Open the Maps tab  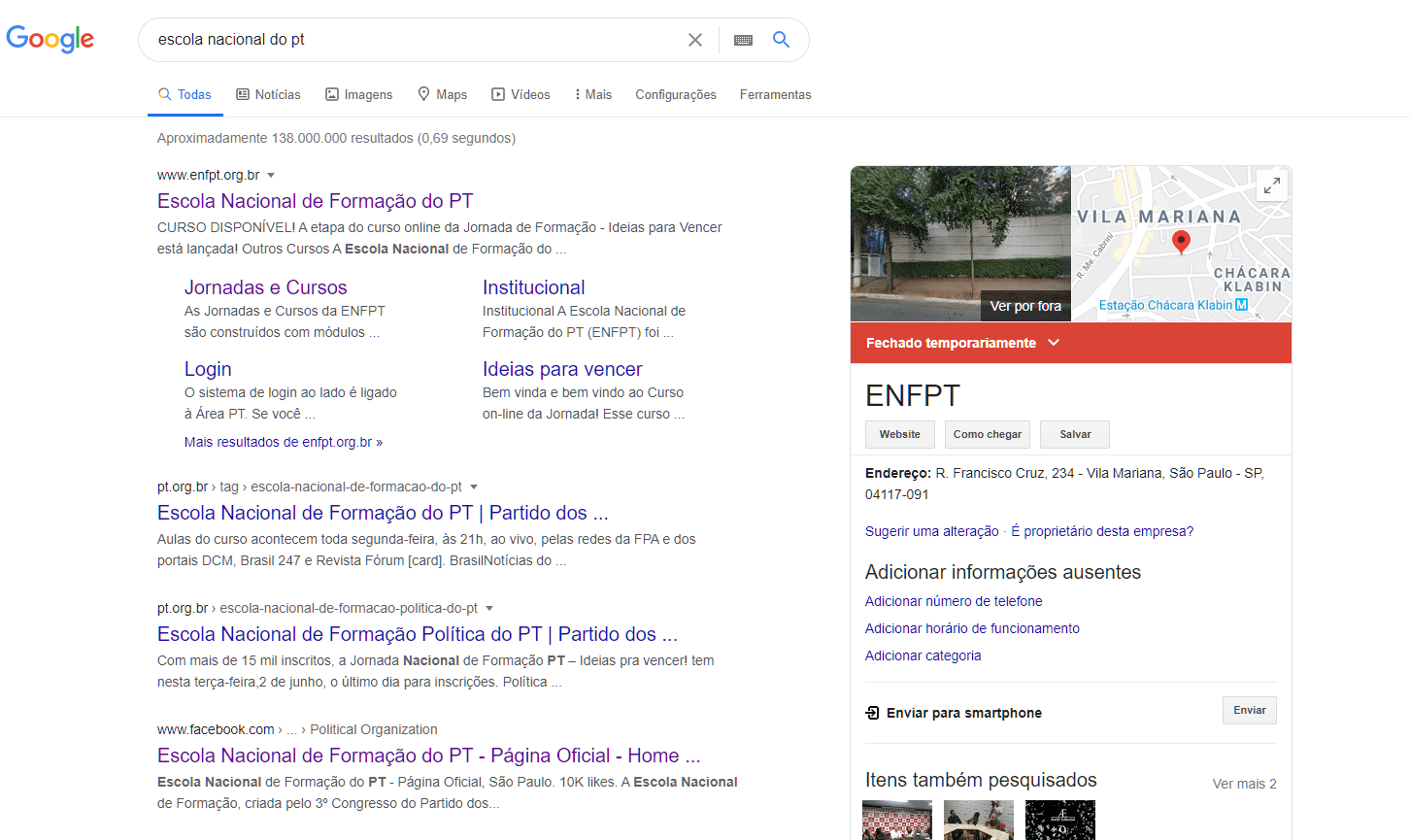[442, 94]
